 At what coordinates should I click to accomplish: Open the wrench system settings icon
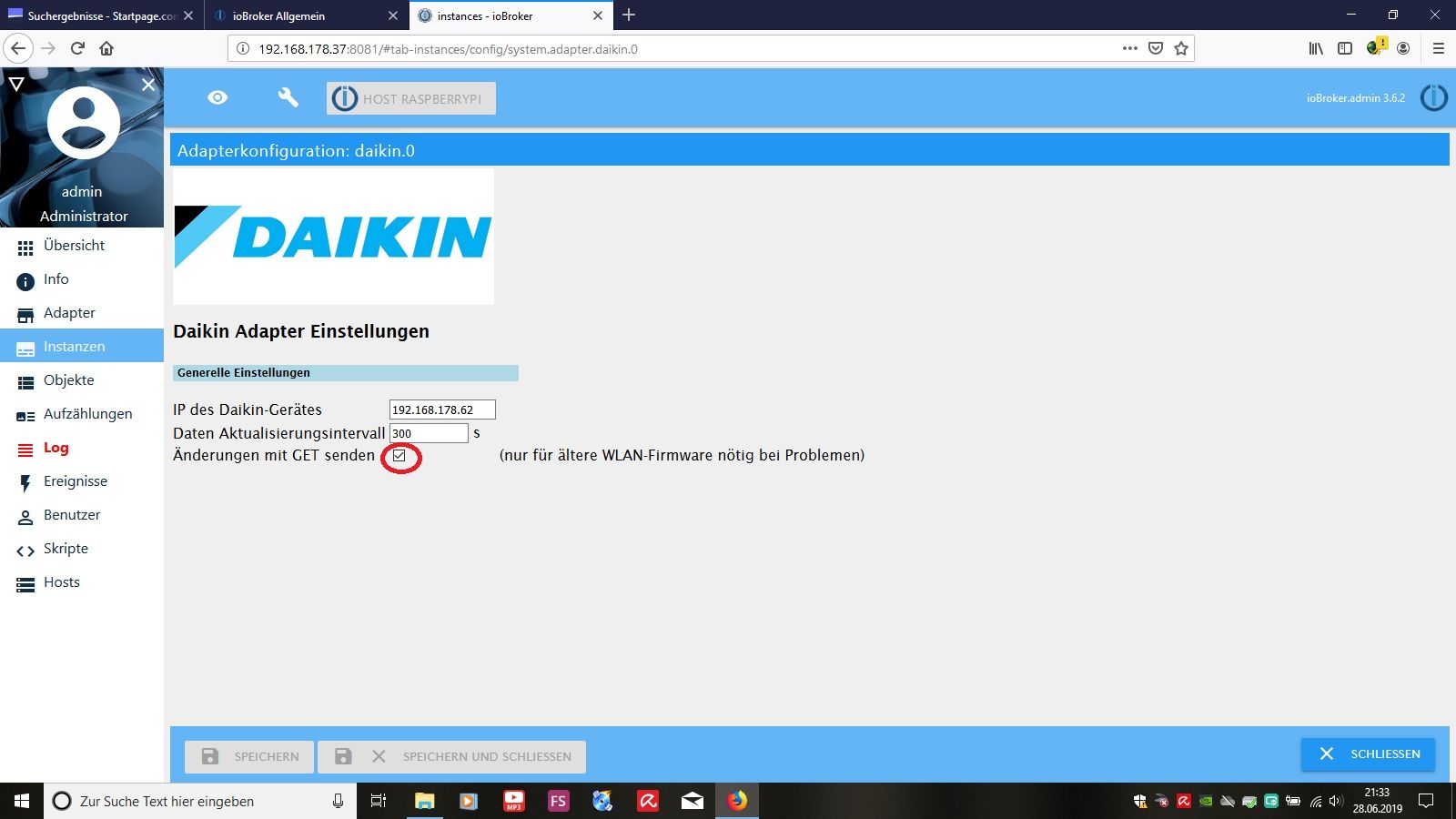coord(288,97)
